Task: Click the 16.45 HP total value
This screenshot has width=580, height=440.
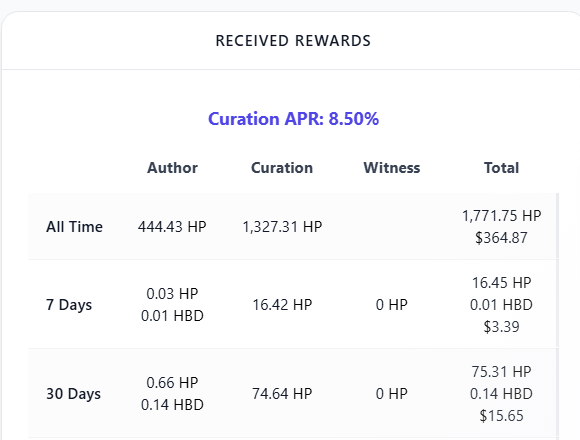Action: point(502,283)
